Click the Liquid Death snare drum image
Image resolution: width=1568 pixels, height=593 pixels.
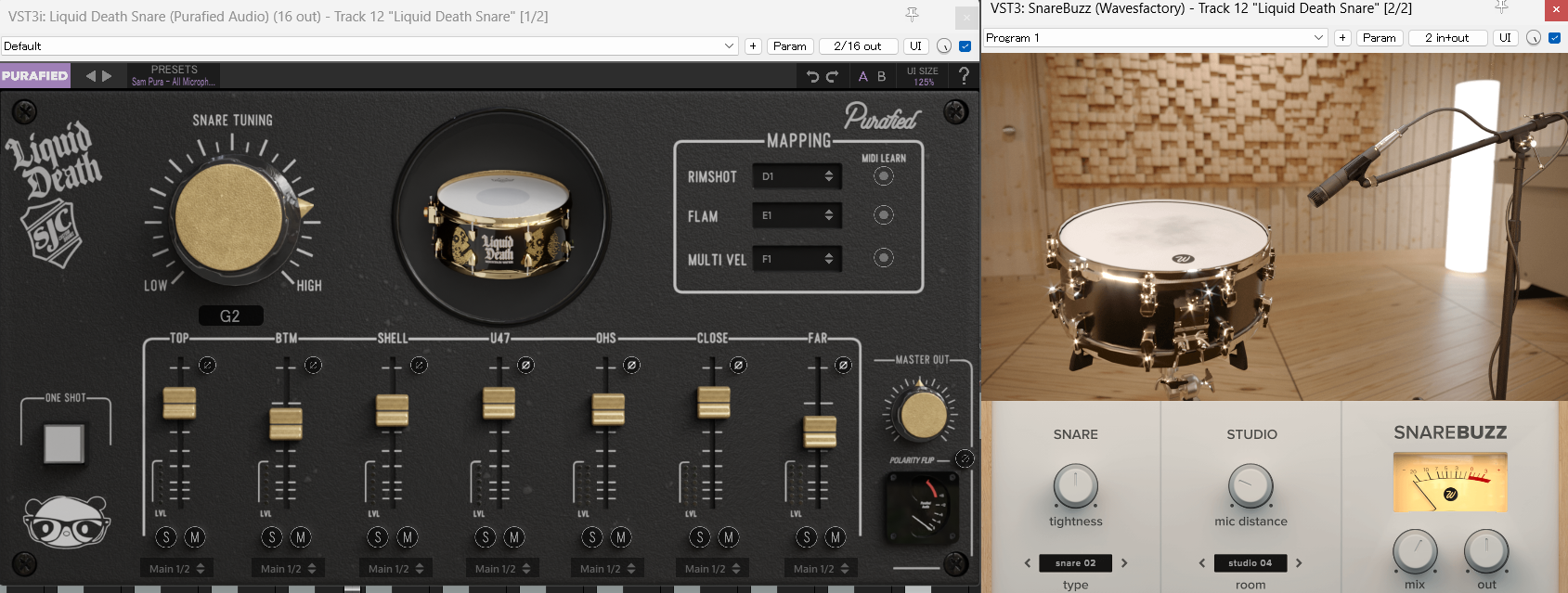[500, 226]
